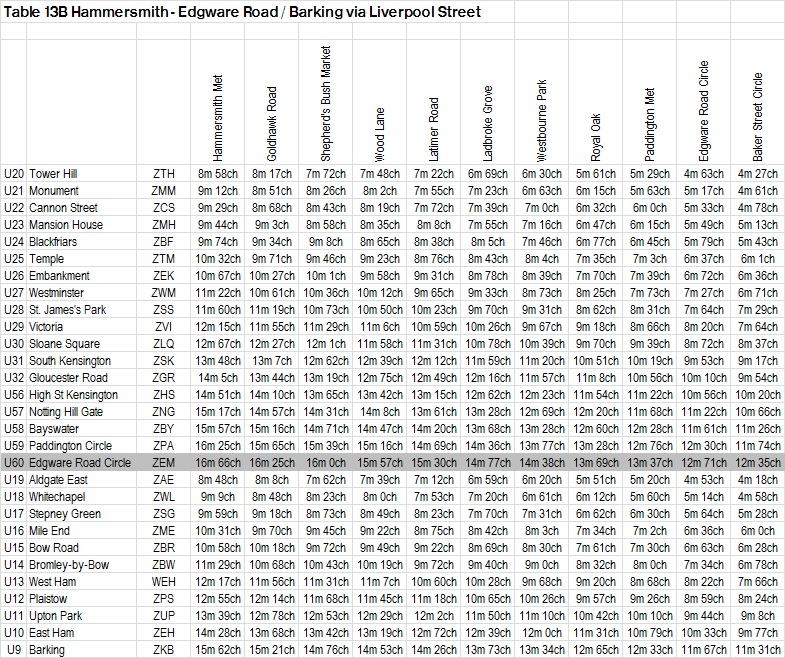The image size is (785, 658).
Task: Select the "Shepherd's Bush Market" column header
Action: click(325, 104)
